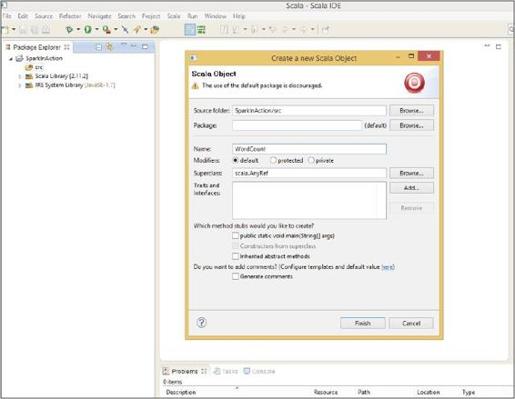Click Link with Editor in Package Explorer

pos(109,47)
